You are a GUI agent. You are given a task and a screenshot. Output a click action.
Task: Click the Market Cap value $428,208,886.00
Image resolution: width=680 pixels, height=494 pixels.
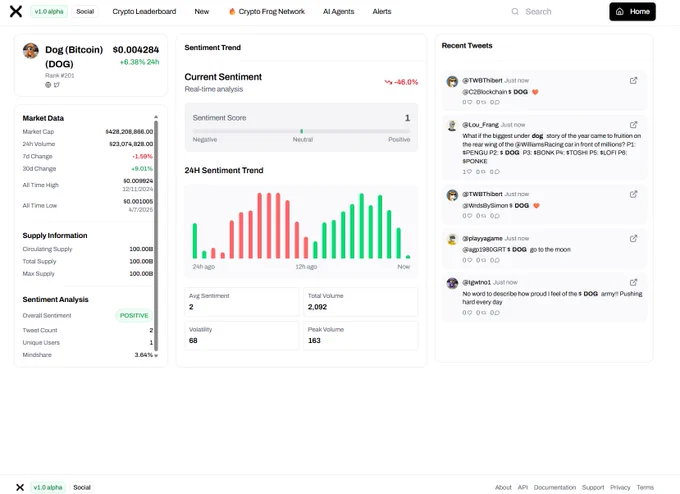pyautogui.click(x=129, y=132)
